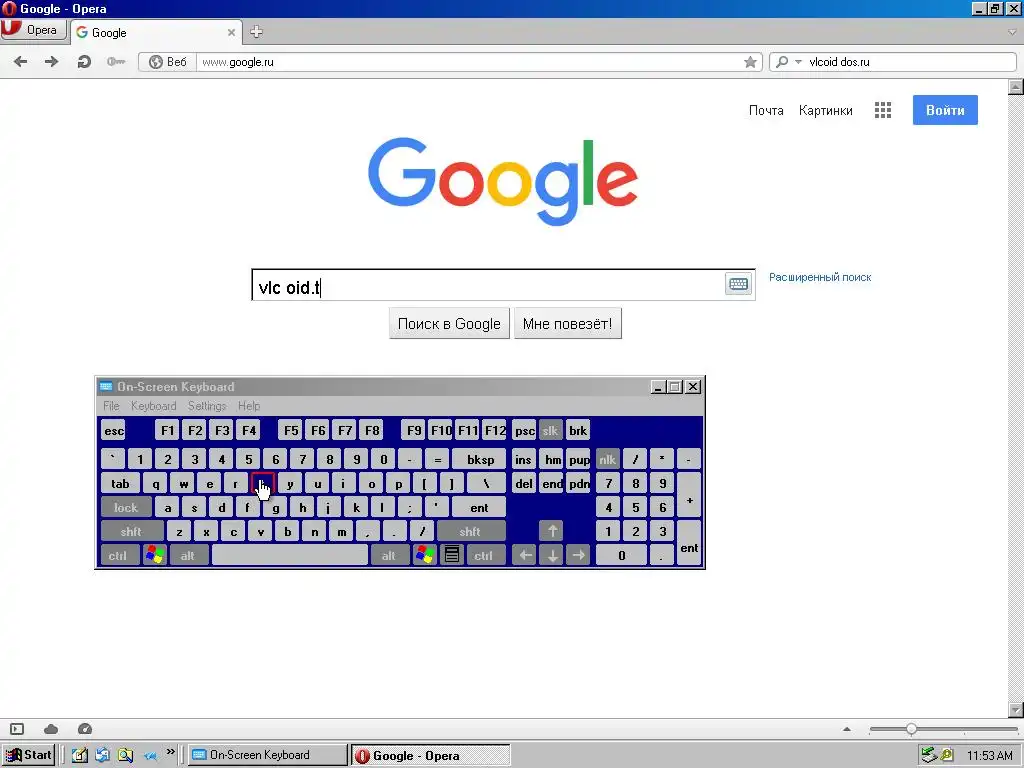Click the Opera Turbo gauge icon
Screen dimensions: 1024x768
click(x=85, y=729)
